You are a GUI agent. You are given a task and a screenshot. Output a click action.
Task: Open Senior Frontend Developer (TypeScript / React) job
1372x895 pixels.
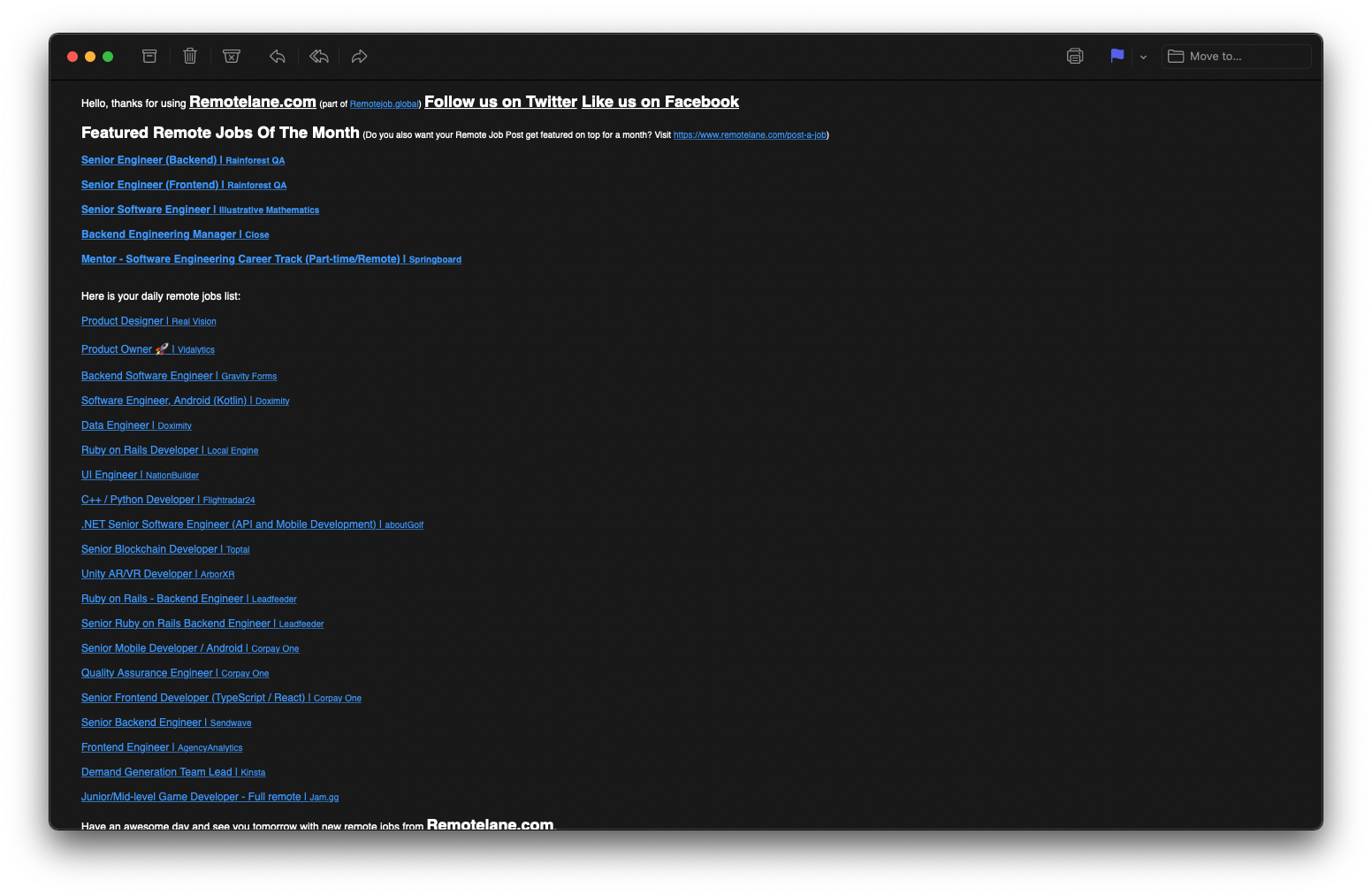tap(221, 698)
